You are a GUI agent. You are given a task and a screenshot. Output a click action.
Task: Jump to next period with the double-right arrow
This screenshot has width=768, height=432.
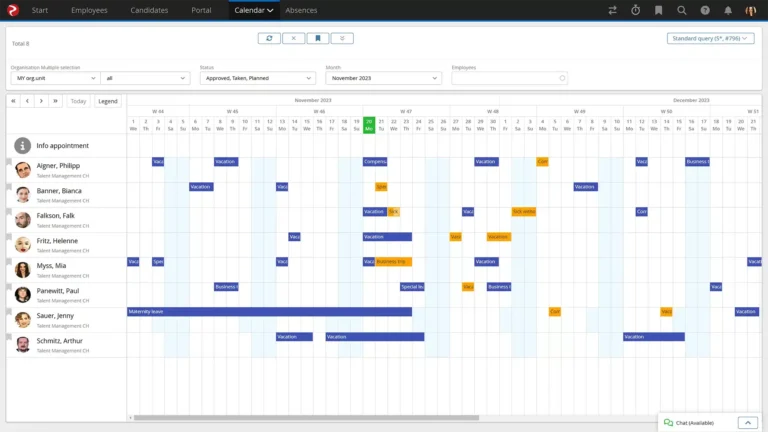(56, 101)
